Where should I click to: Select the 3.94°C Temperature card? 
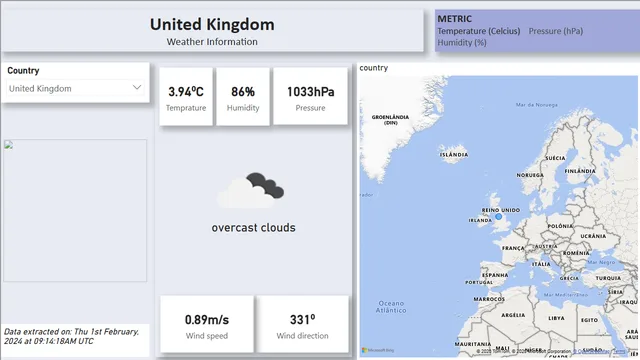(186, 97)
